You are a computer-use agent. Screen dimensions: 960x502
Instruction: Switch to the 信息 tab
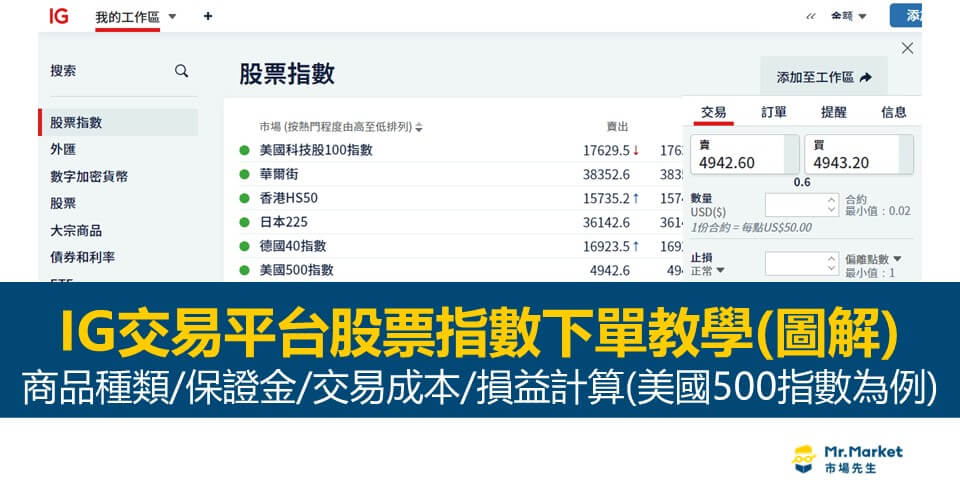[x=893, y=112]
